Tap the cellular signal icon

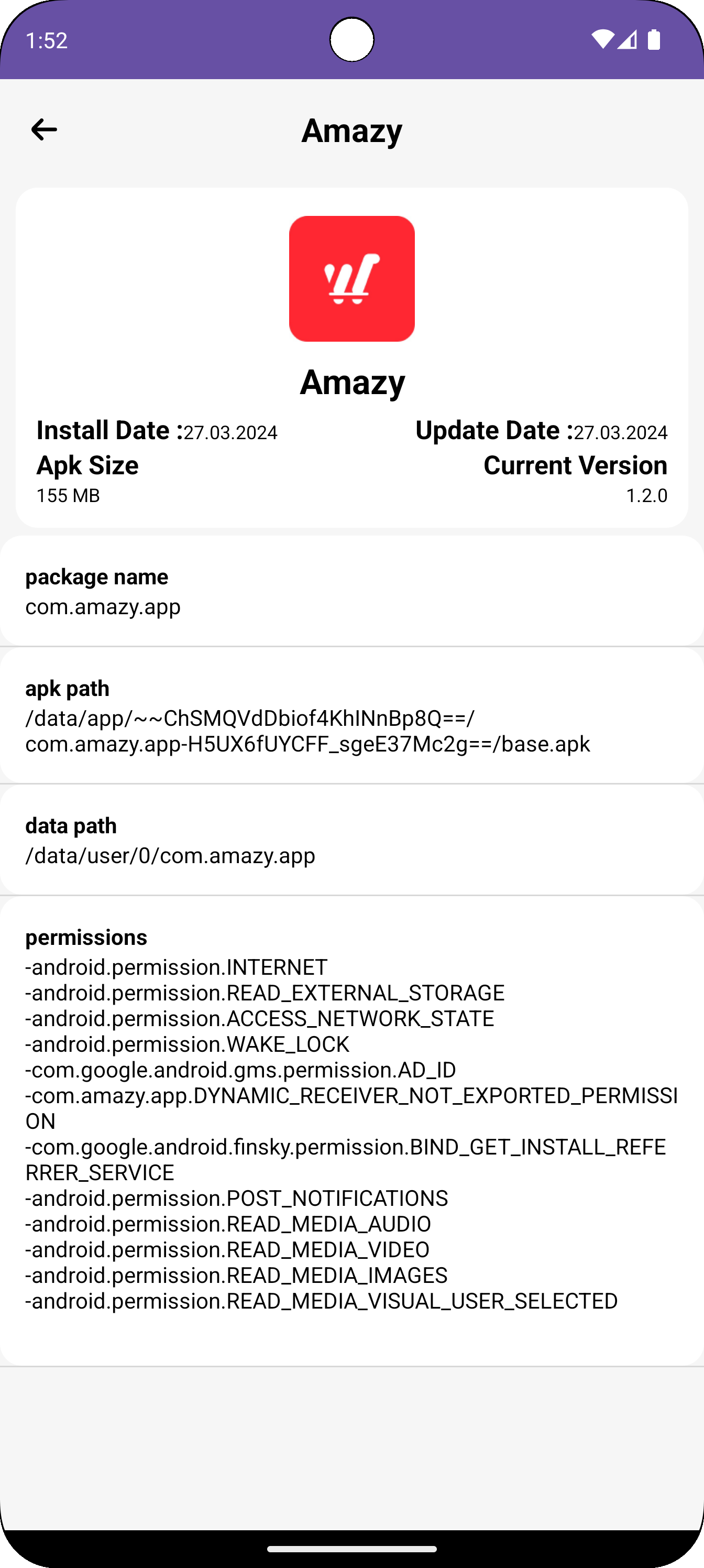[628, 39]
